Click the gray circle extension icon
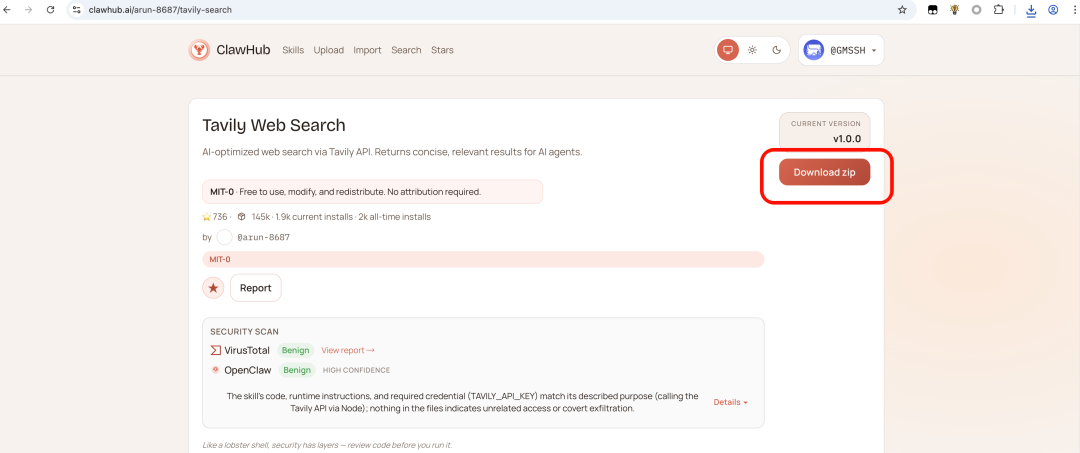 (976, 10)
